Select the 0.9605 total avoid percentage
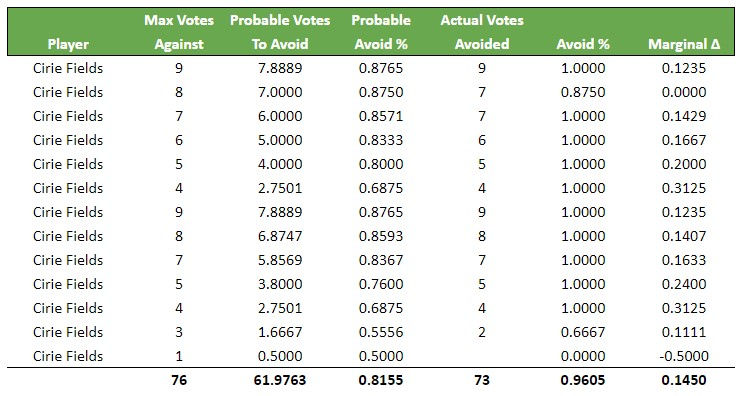Viewport: 739px width, 396px height. coord(583,380)
